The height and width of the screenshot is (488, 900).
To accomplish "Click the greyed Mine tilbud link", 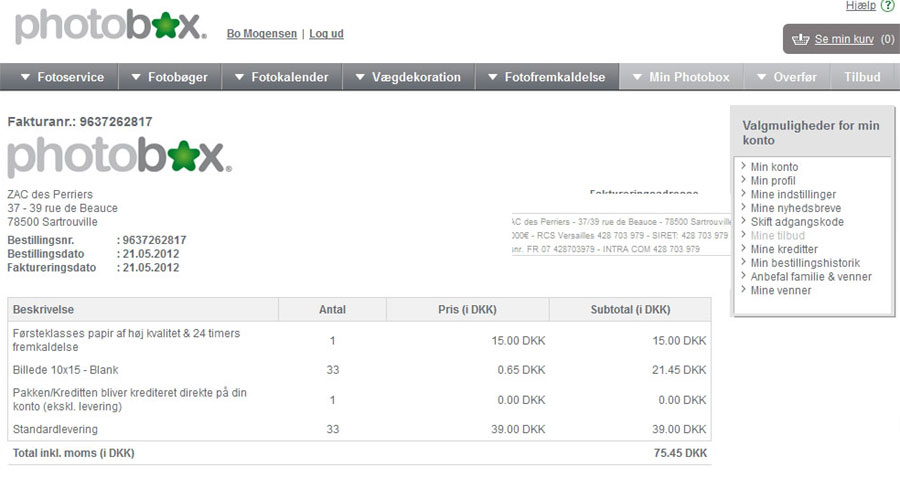I will (x=778, y=236).
